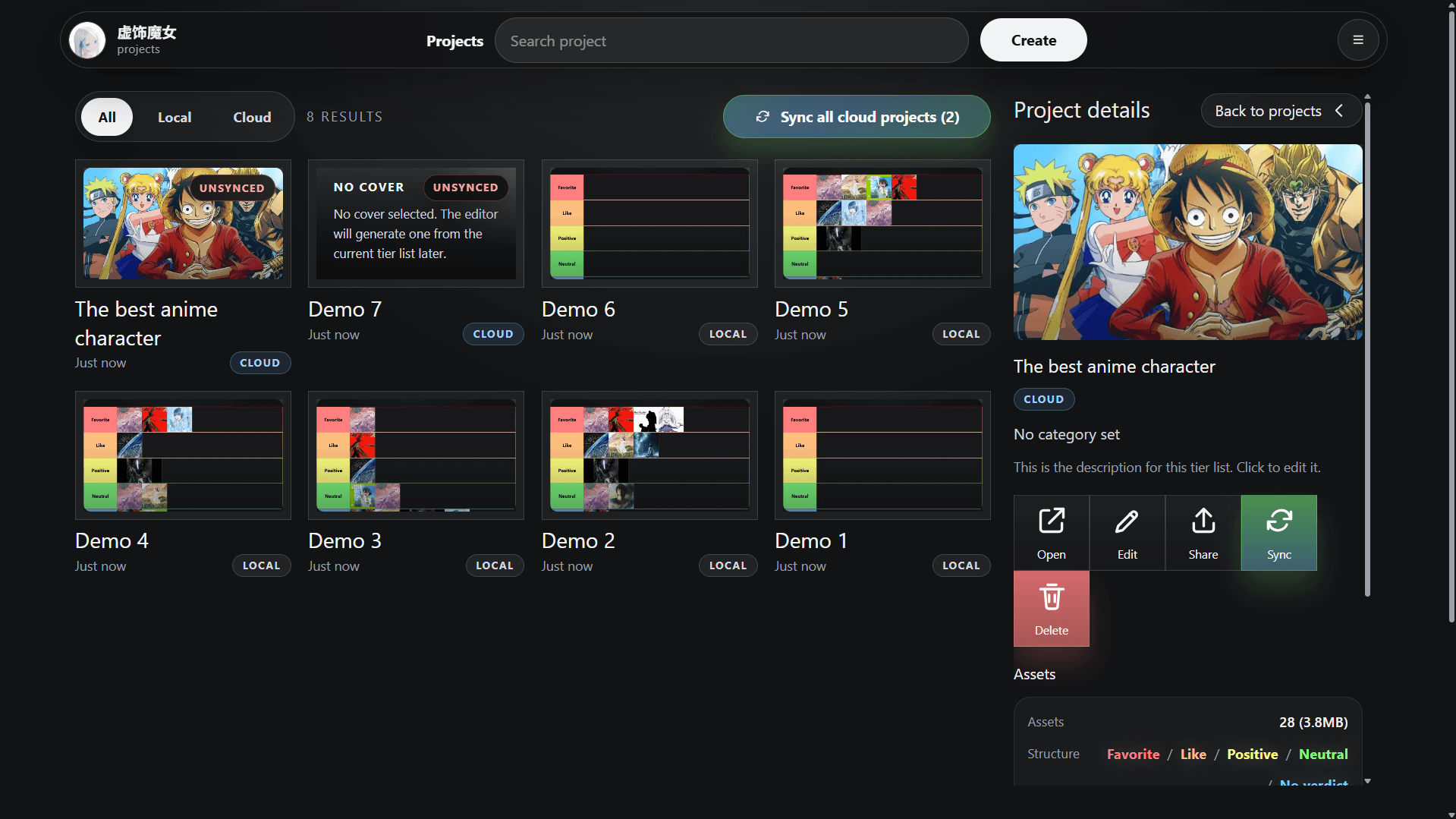Click the Demo 7 no-cover card
The width and height of the screenshot is (1456, 819).
coord(416,223)
